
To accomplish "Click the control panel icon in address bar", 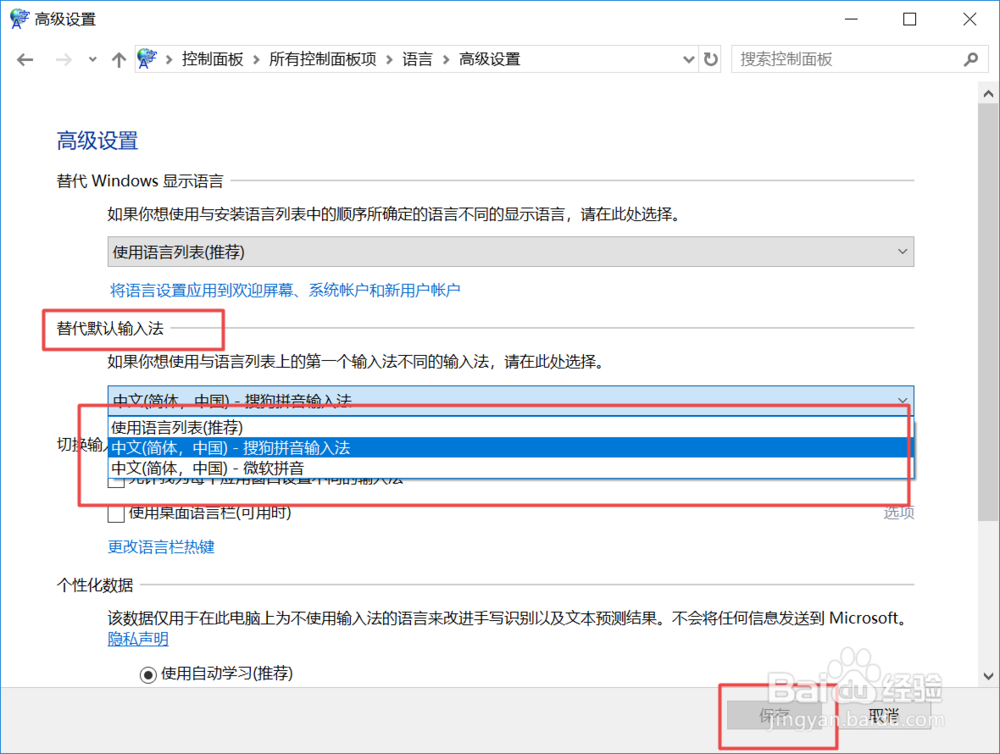I will 147,59.
